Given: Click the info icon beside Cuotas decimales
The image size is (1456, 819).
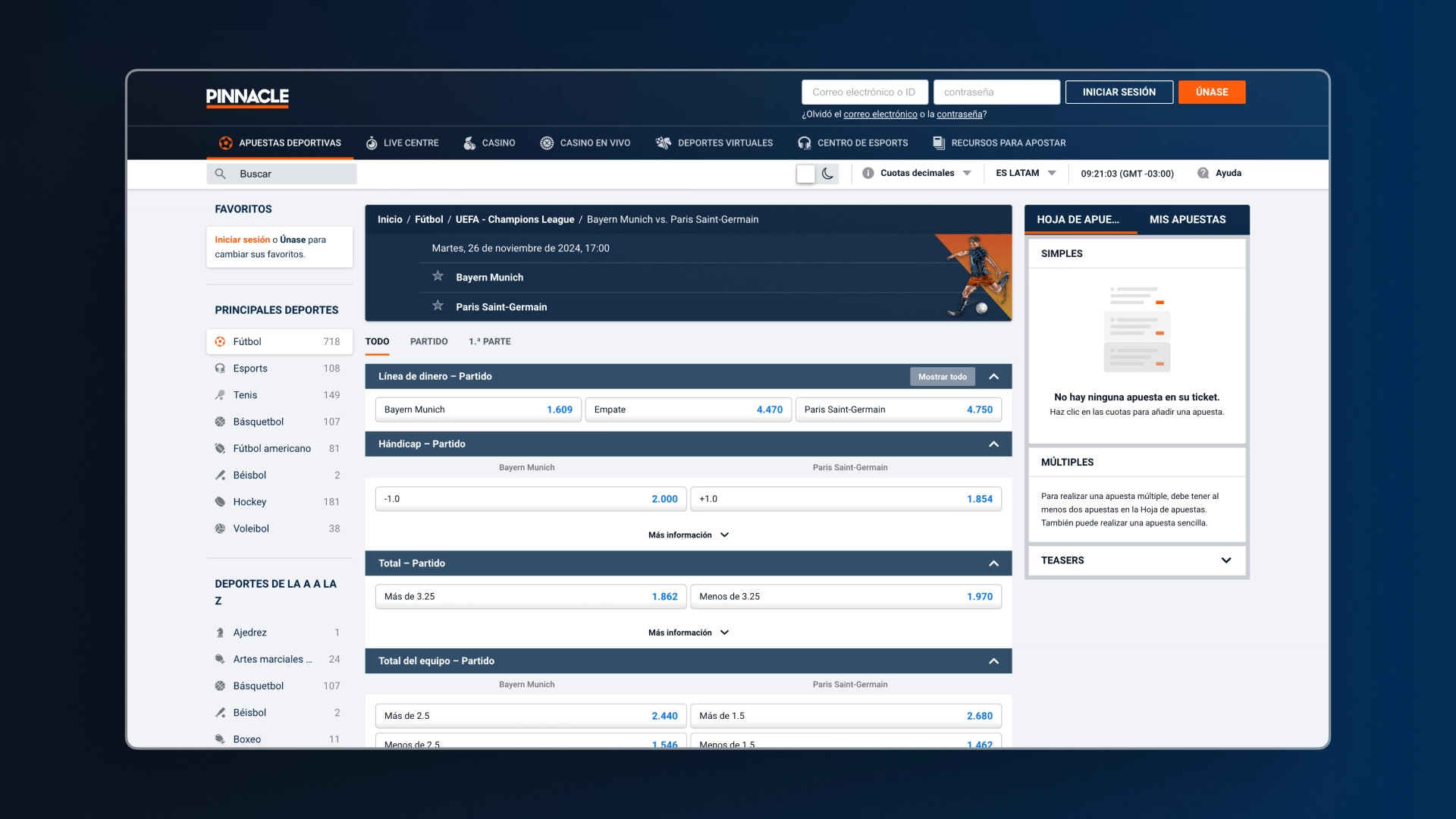Looking at the screenshot, I should (x=868, y=173).
